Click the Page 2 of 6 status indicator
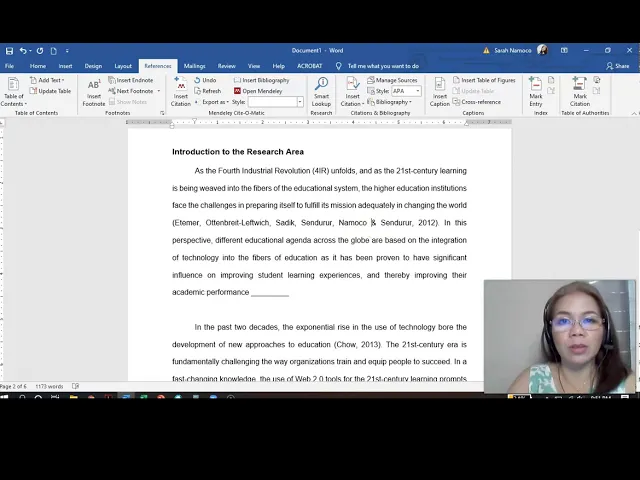The width and height of the screenshot is (640, 480). (x=13, y=387)
